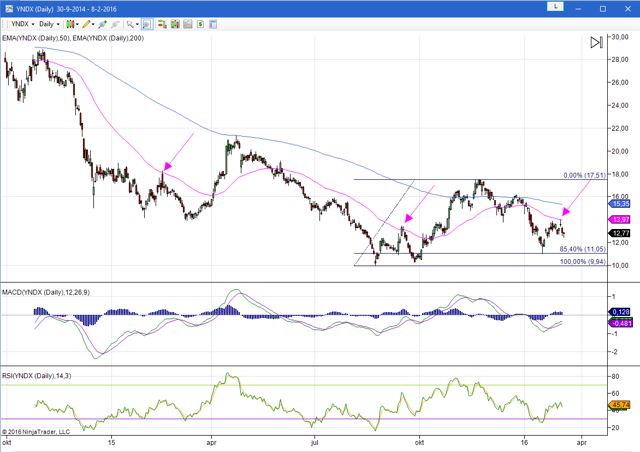Open the YNDX instrument selector dropdown

pyautogui.click(x=23, y=24)
